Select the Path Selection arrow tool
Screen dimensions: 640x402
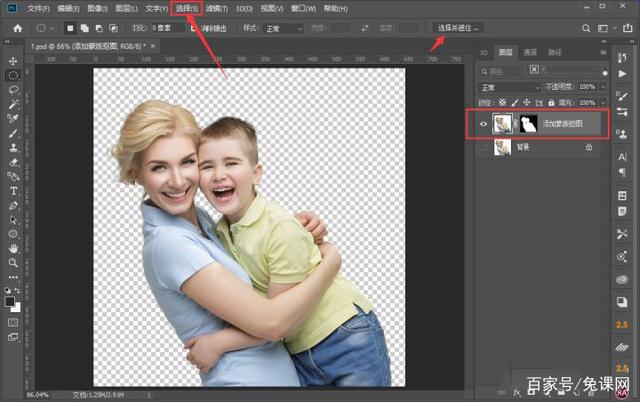(13, 220)
